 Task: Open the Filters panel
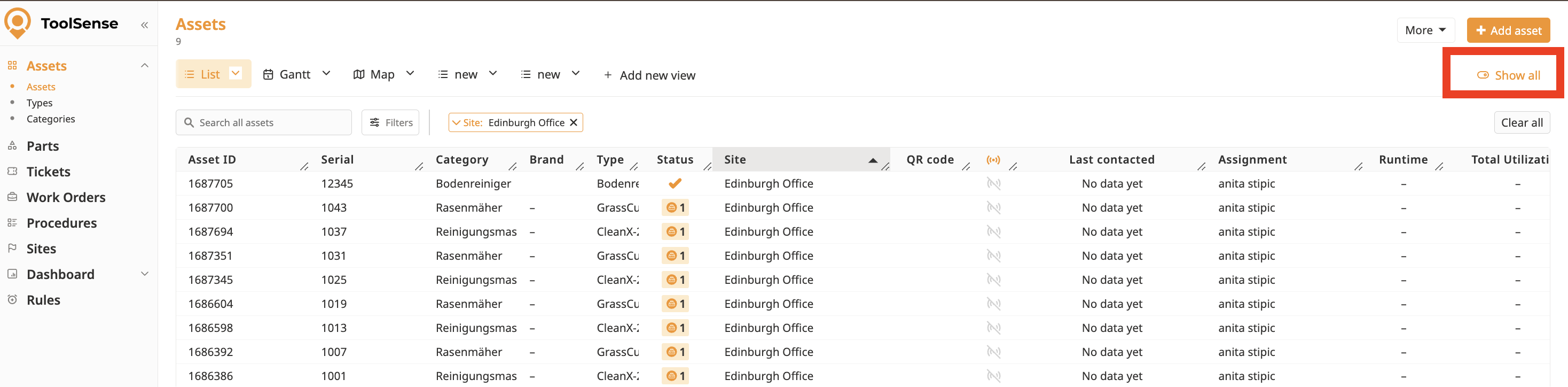(x=391, y=122)
